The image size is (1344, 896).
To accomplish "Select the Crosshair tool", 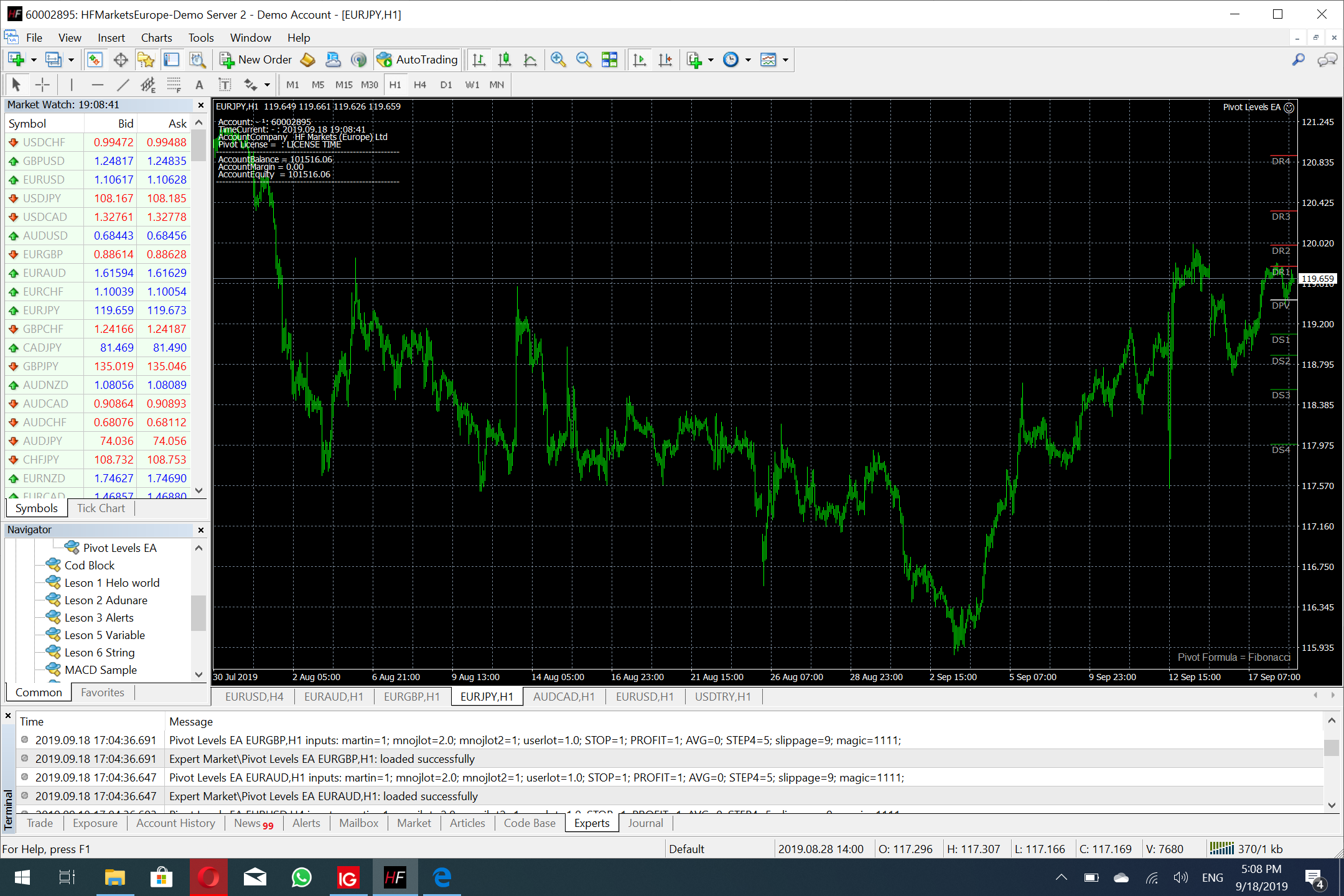I will (x=42, y=85).
